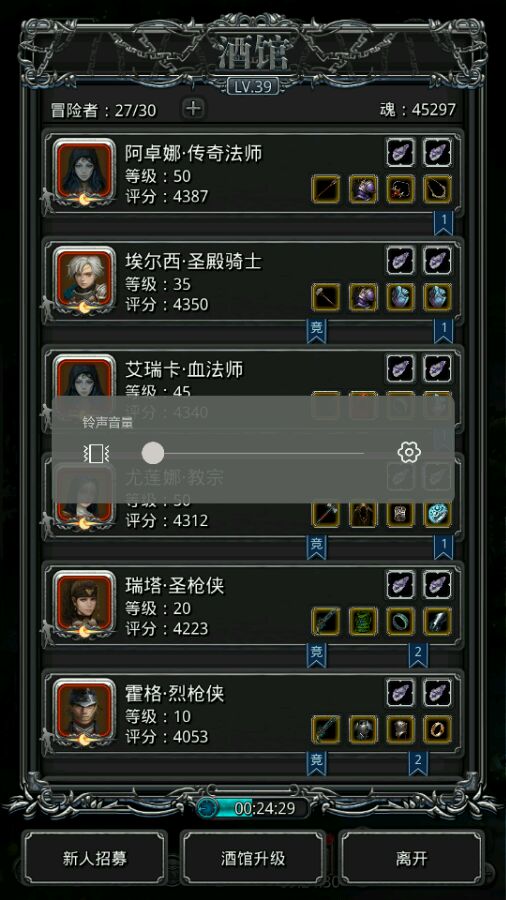Image resolution: width=506 pixels, height=900 pixels.
Task: Tap 埃尔西·圣殿骑士 helmet equipment icon
Action: (363, 297)
